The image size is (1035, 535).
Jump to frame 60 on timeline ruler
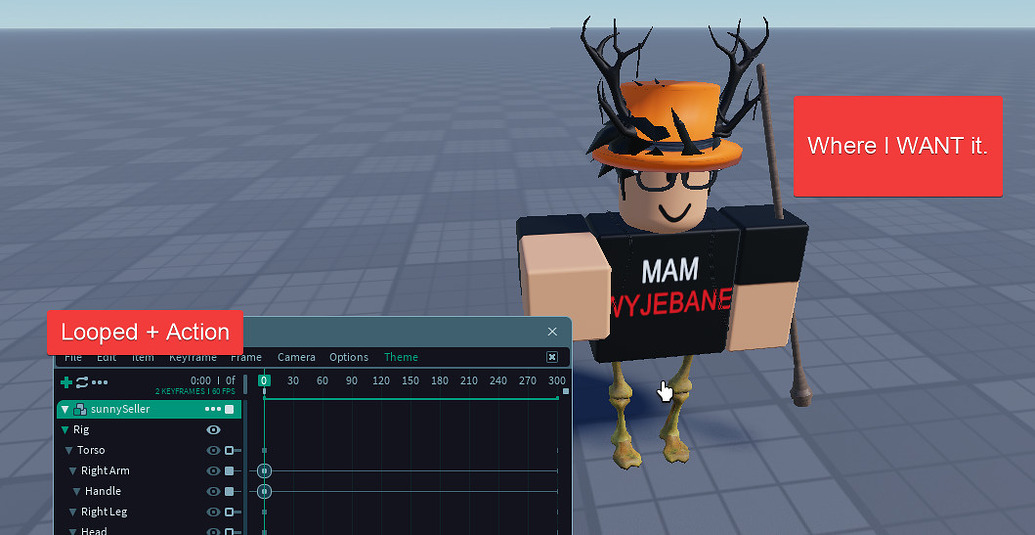coord(322,380)
